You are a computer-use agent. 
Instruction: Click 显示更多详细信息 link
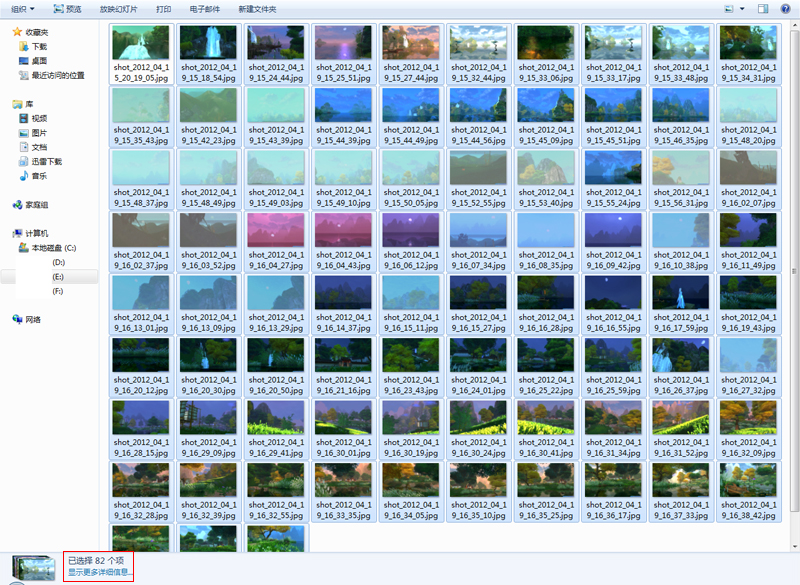click(98, 572)
